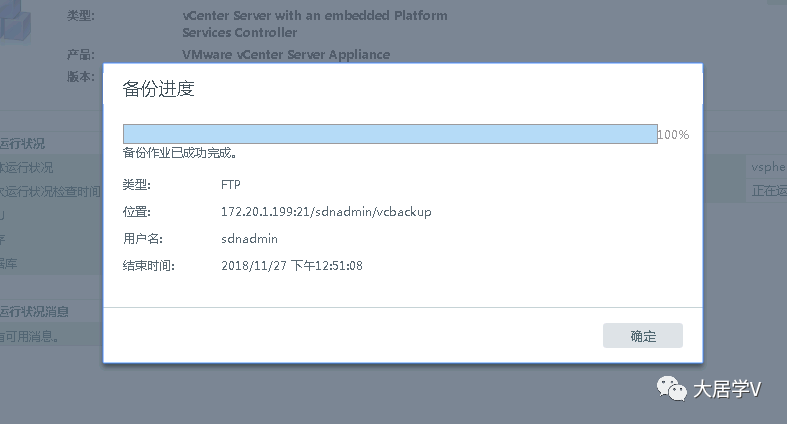Click the 用户名 label in the dialog
Image resolution: width=787 pixels, height=424 pixels.
(x=142, y=239)
